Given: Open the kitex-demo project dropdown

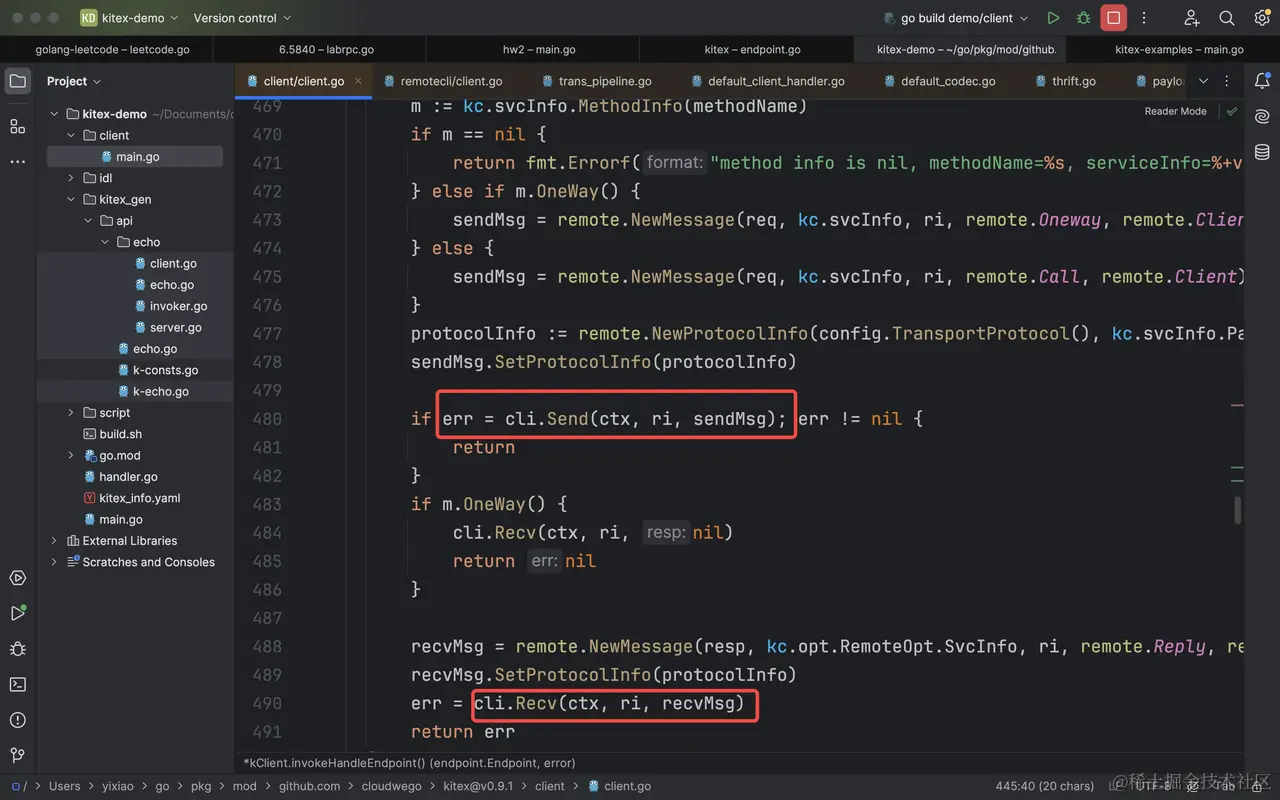Looking at the screenshot, I should click(x=129, y=18).
